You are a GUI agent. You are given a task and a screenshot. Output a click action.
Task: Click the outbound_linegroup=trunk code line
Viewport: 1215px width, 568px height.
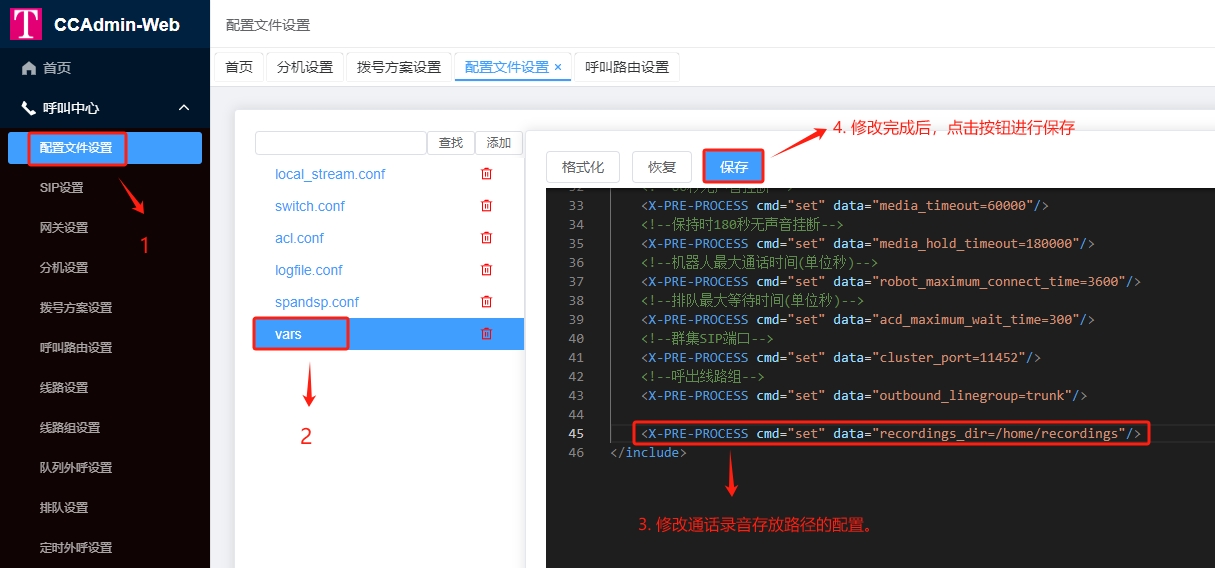(x=864, y=395)
